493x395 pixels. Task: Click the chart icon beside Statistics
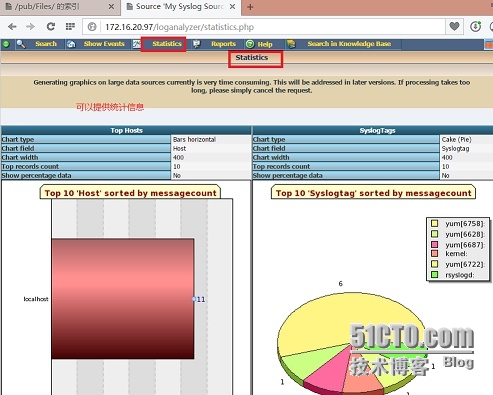137,44
